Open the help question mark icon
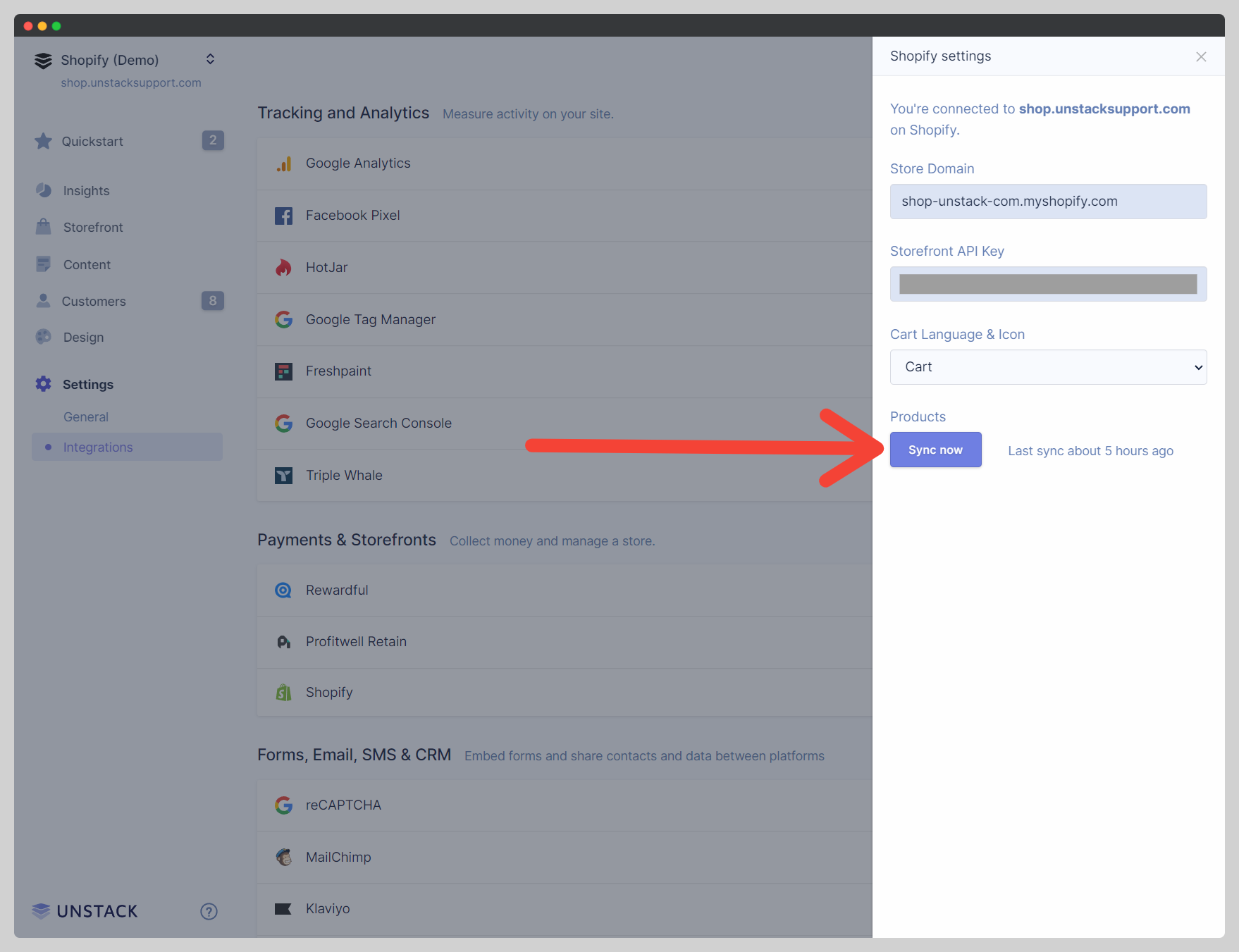This screenshot has height=952, width=1239. pos(209,911)
